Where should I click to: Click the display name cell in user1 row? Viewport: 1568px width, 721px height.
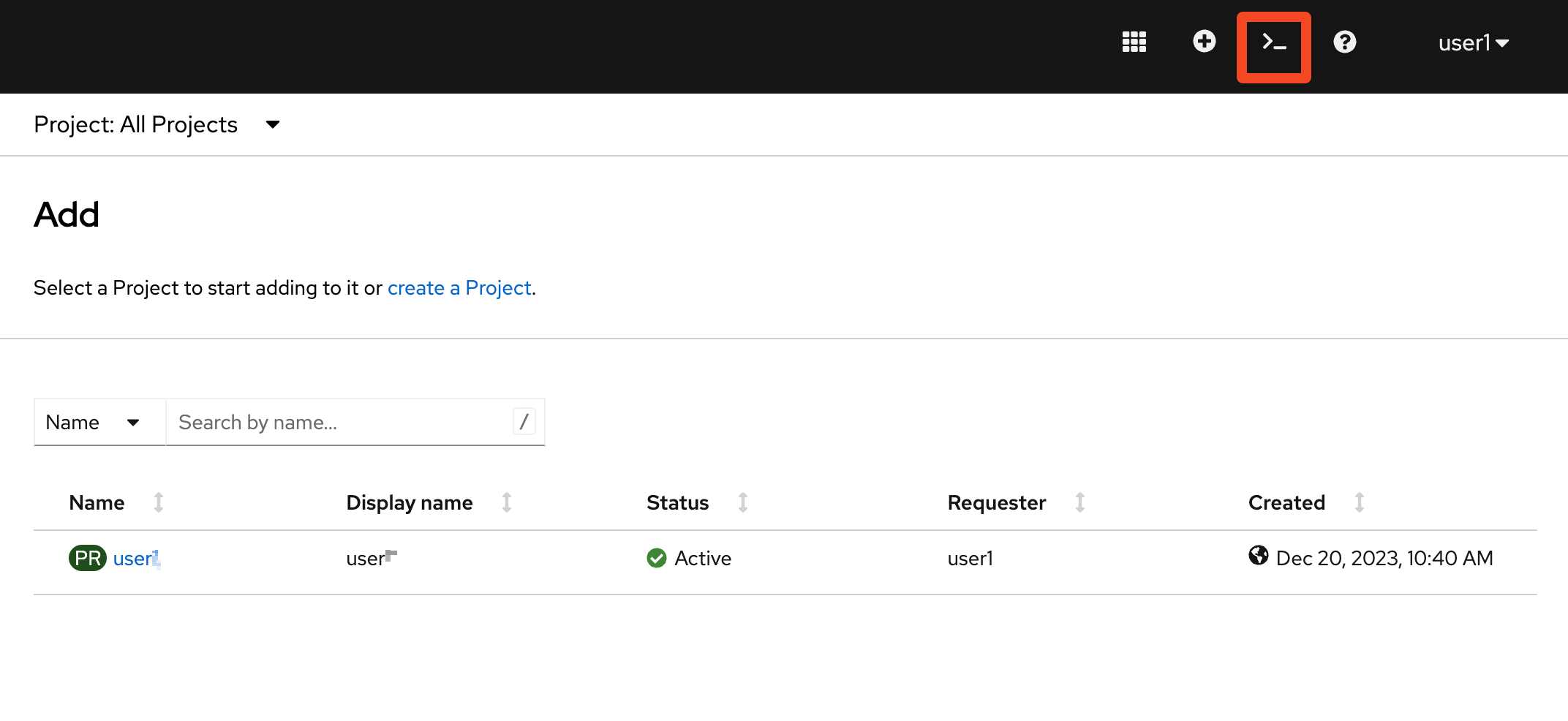372,559
